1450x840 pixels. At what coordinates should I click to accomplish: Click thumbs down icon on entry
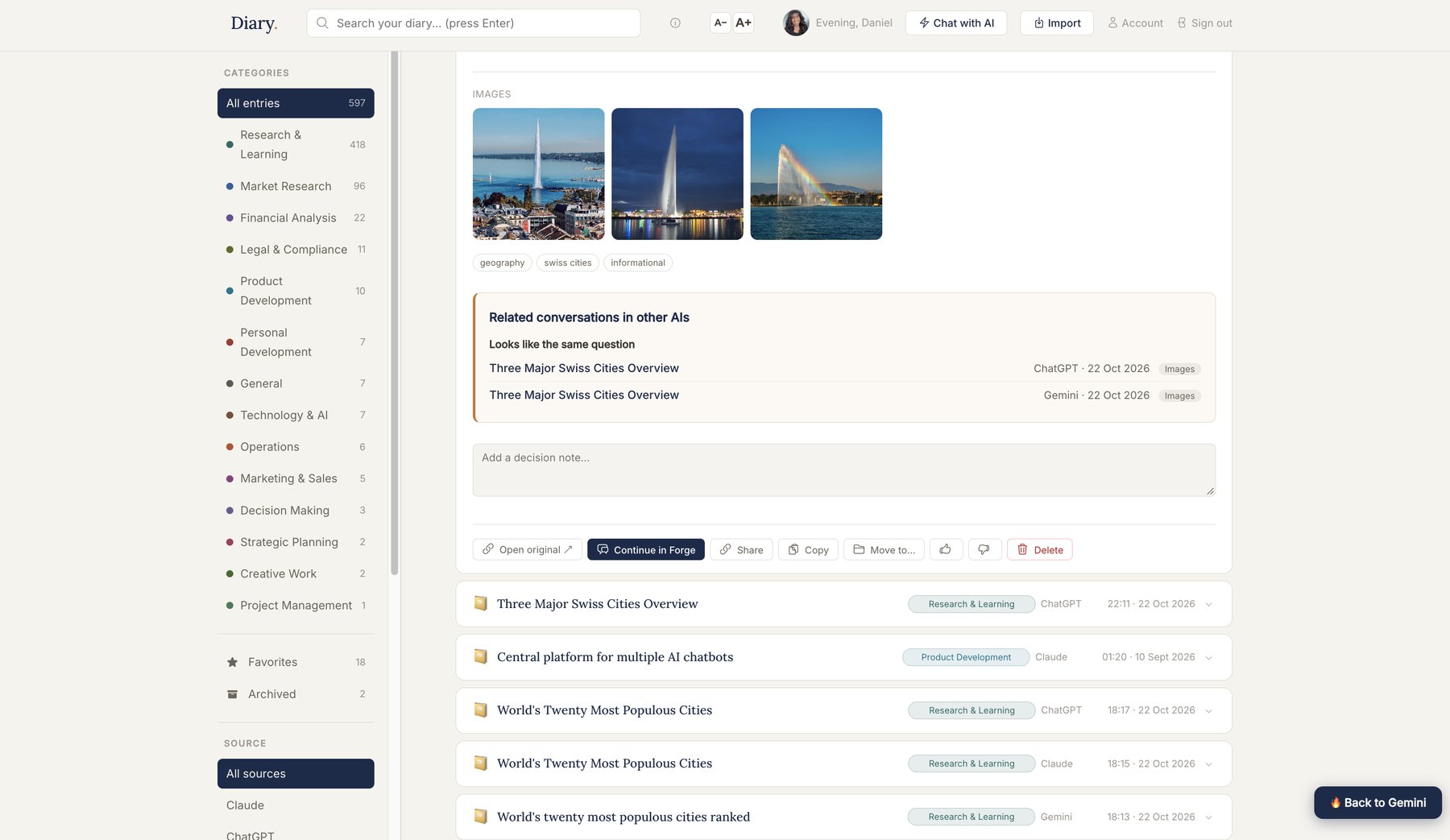click(x=984, y=549)
